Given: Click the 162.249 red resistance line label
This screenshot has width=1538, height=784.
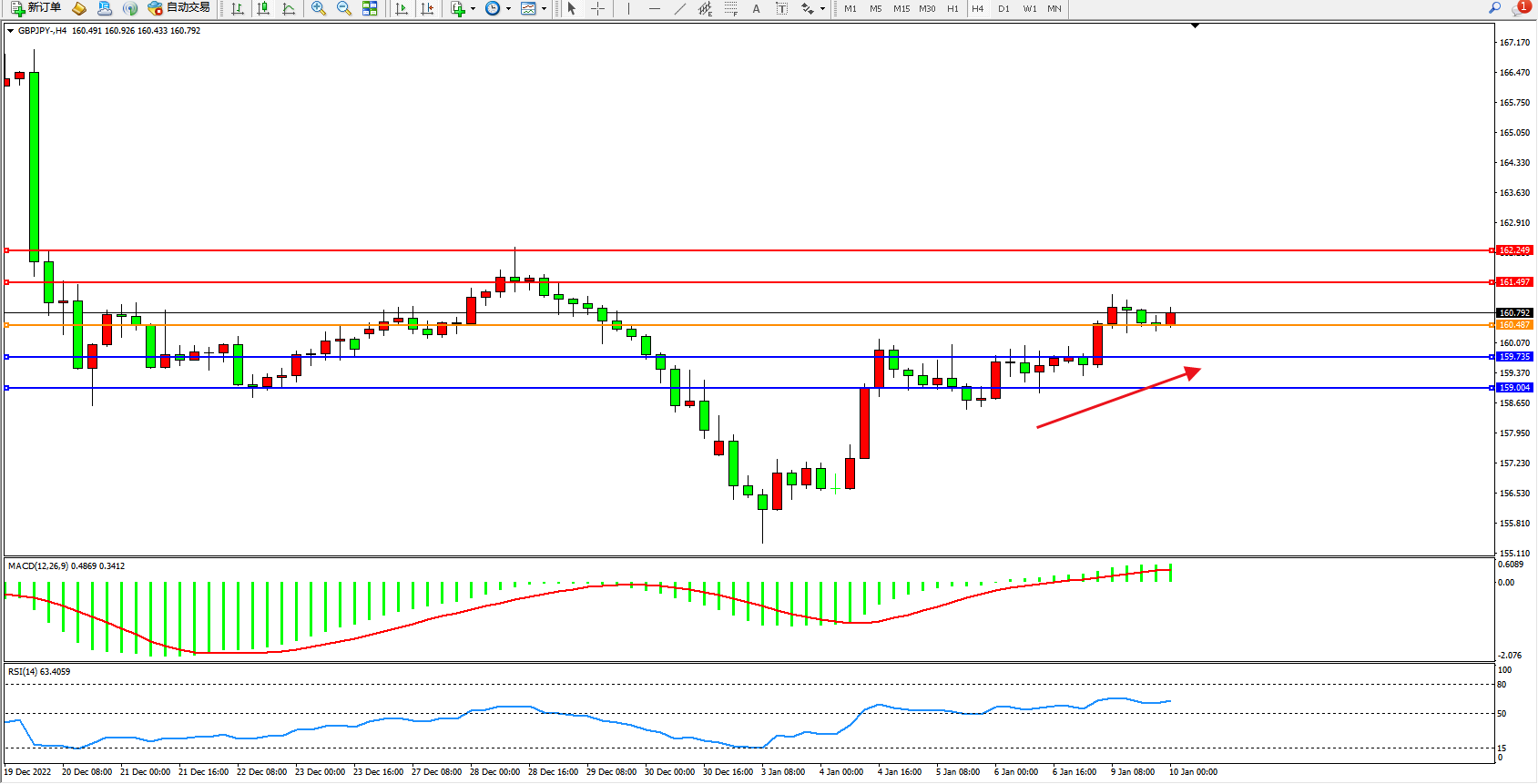Looking at the screenshot, I should (1514, 250).
